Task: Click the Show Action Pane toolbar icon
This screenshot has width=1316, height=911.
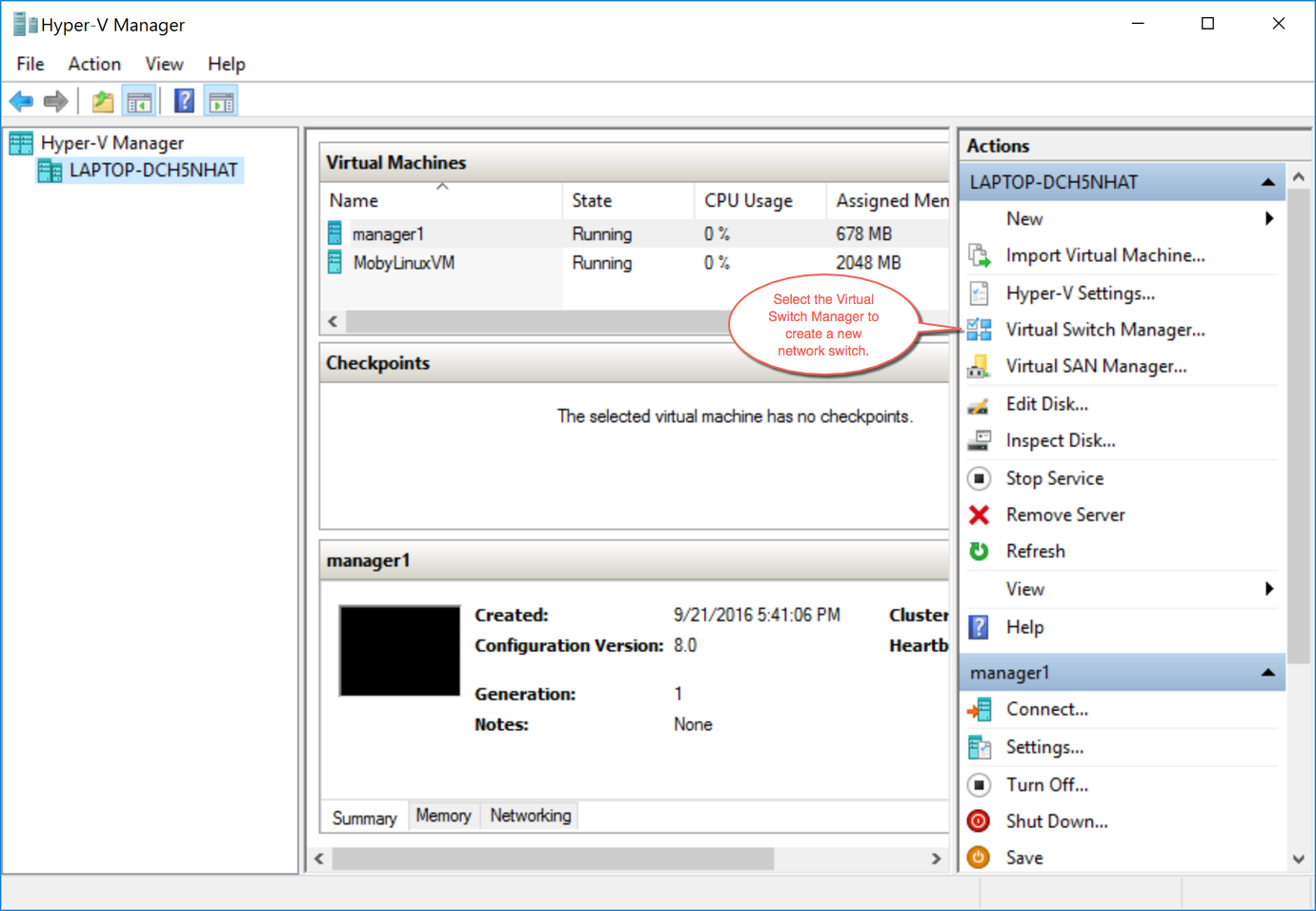Action: [220, 99]
